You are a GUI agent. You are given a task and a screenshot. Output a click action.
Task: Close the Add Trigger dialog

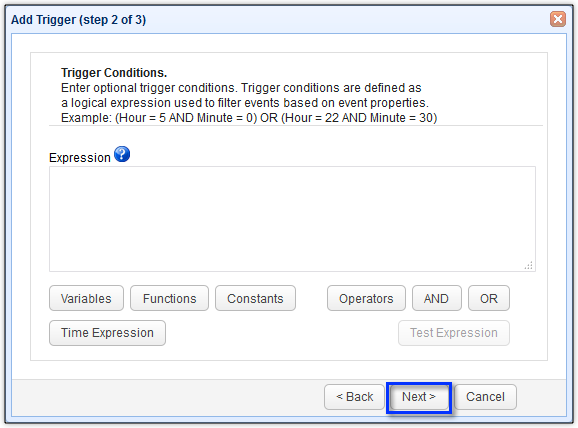tap(557, 19)
